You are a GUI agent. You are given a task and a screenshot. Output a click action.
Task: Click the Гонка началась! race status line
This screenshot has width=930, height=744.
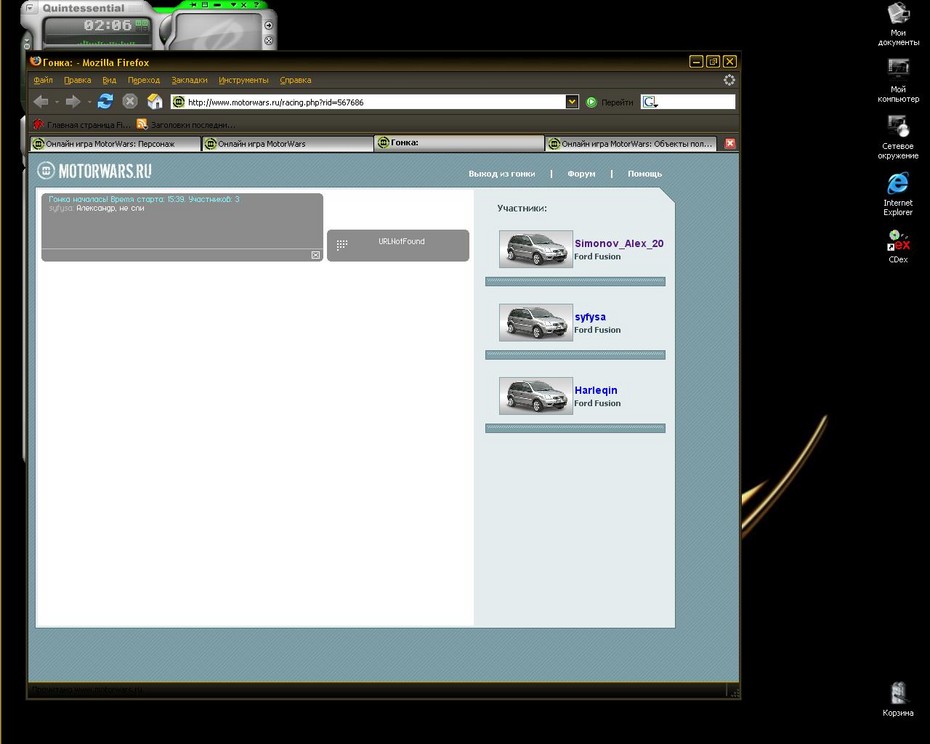(x=144, y=199)
